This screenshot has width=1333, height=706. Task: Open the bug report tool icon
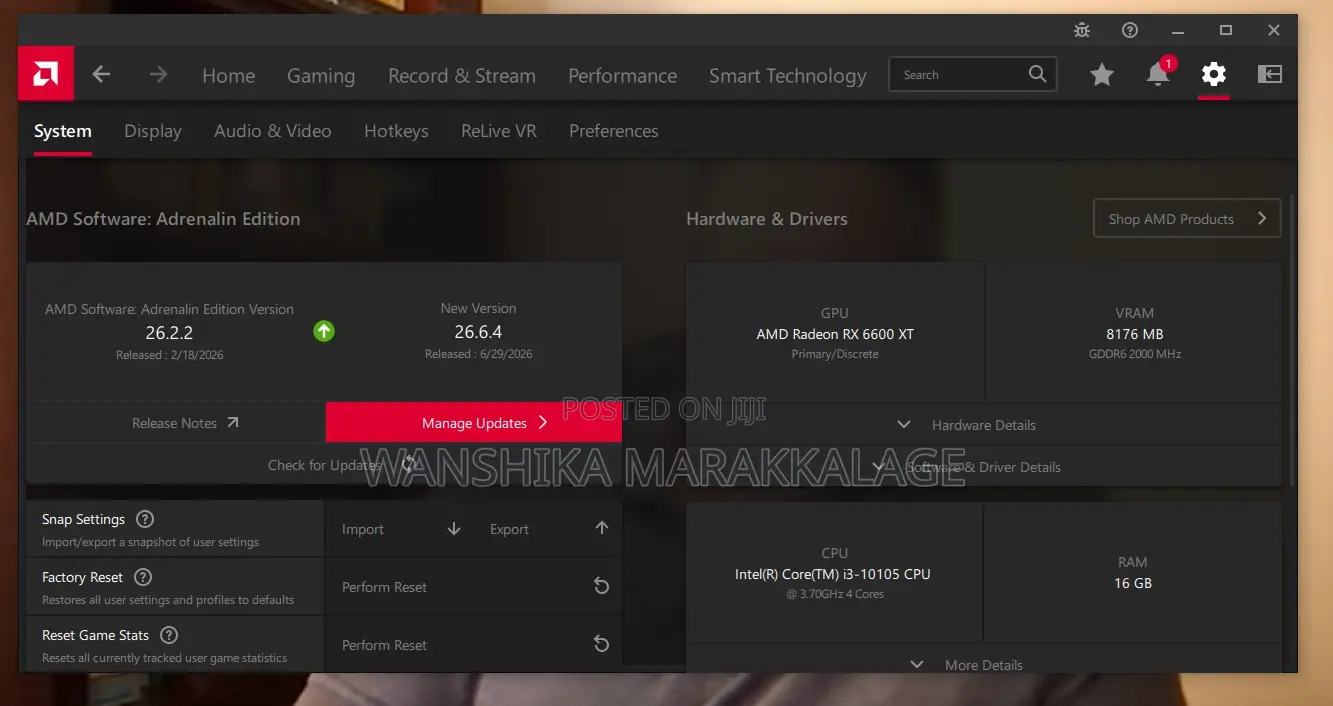tap(1082, 30)
